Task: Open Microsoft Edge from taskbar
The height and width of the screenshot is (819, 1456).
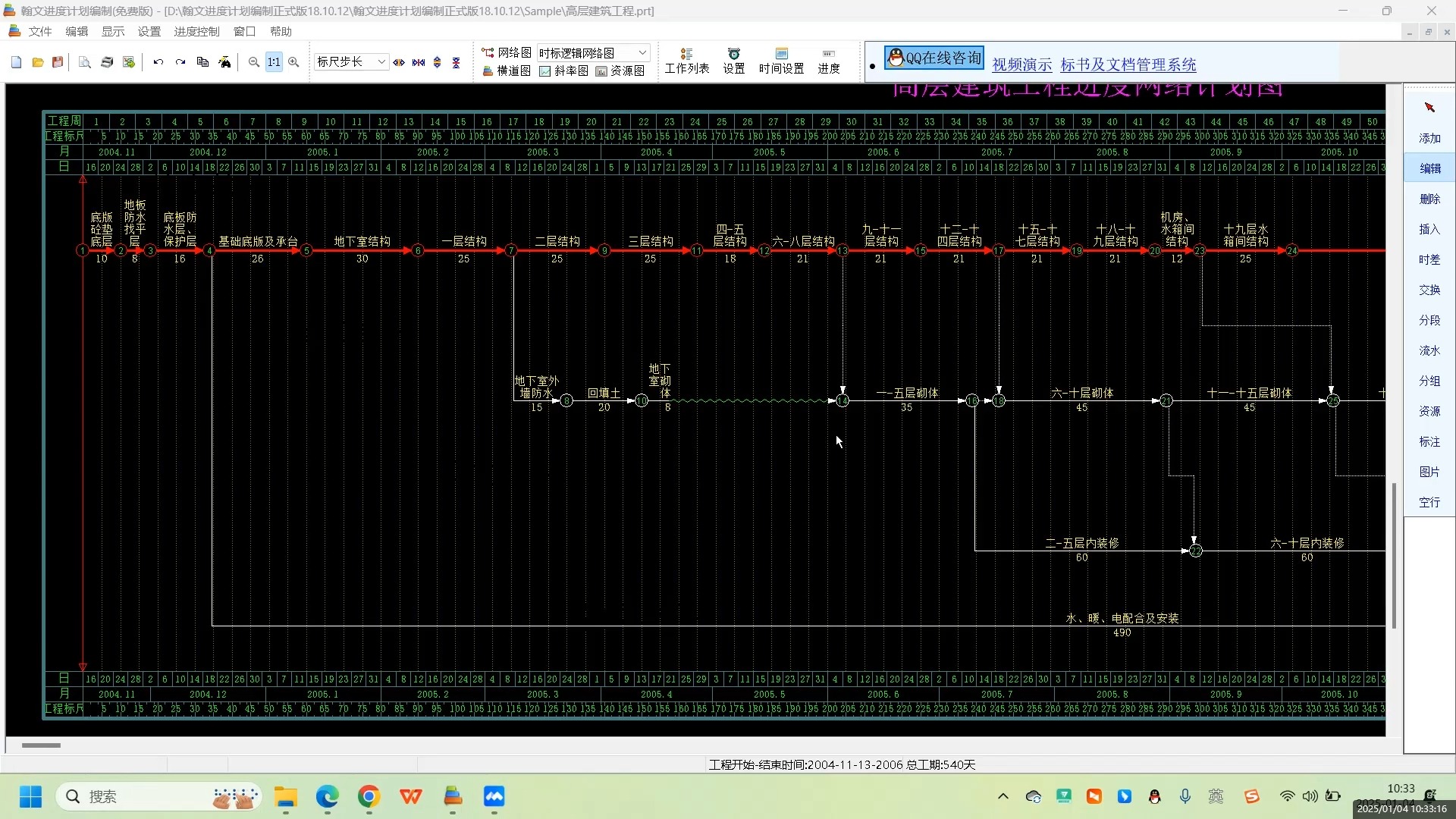Action: [328, 796]
